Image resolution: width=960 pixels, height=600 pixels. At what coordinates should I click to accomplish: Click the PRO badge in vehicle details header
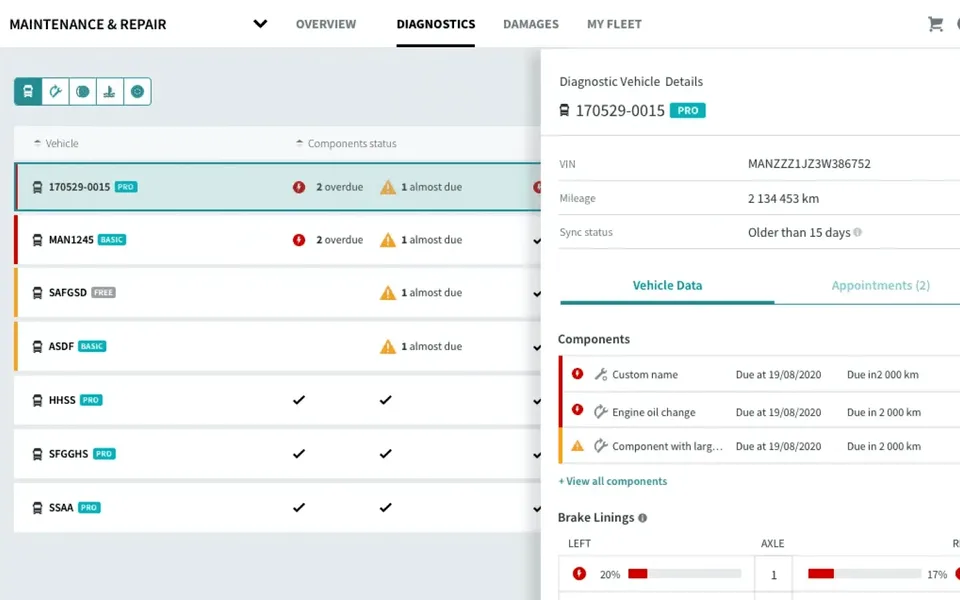[x=688, y=111]
